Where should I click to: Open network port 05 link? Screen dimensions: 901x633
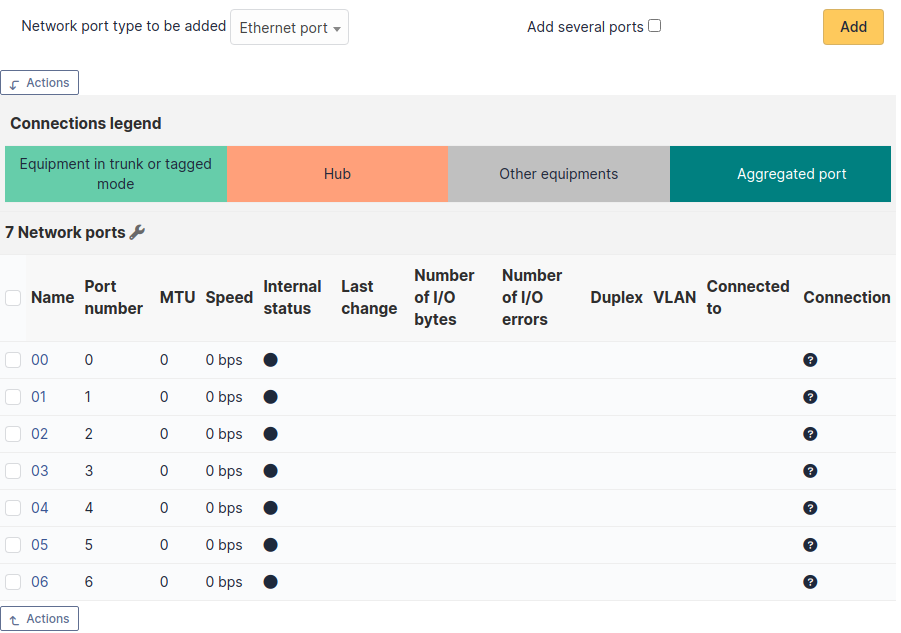40,545
